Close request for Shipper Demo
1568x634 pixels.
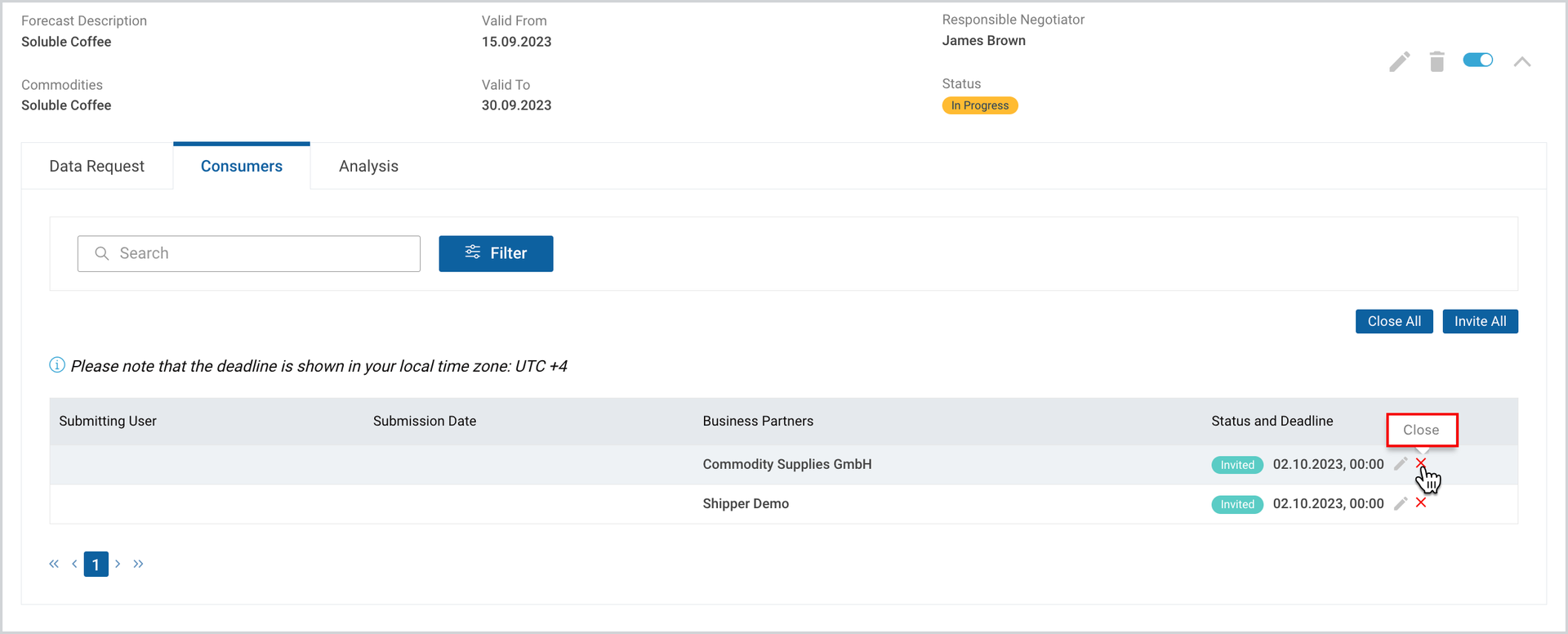tap(1421, 502)
